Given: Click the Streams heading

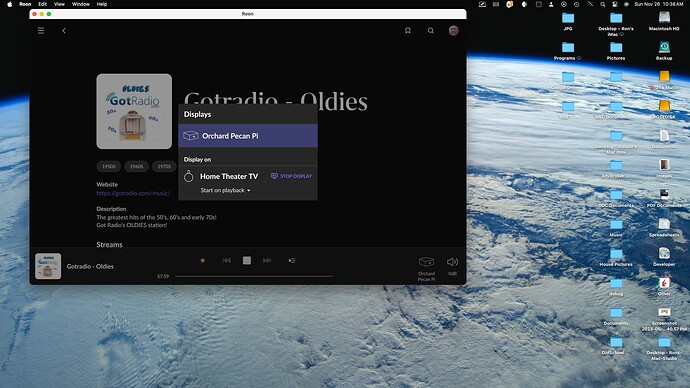Looking at the screenshot, I should click(x=109, y=245).
